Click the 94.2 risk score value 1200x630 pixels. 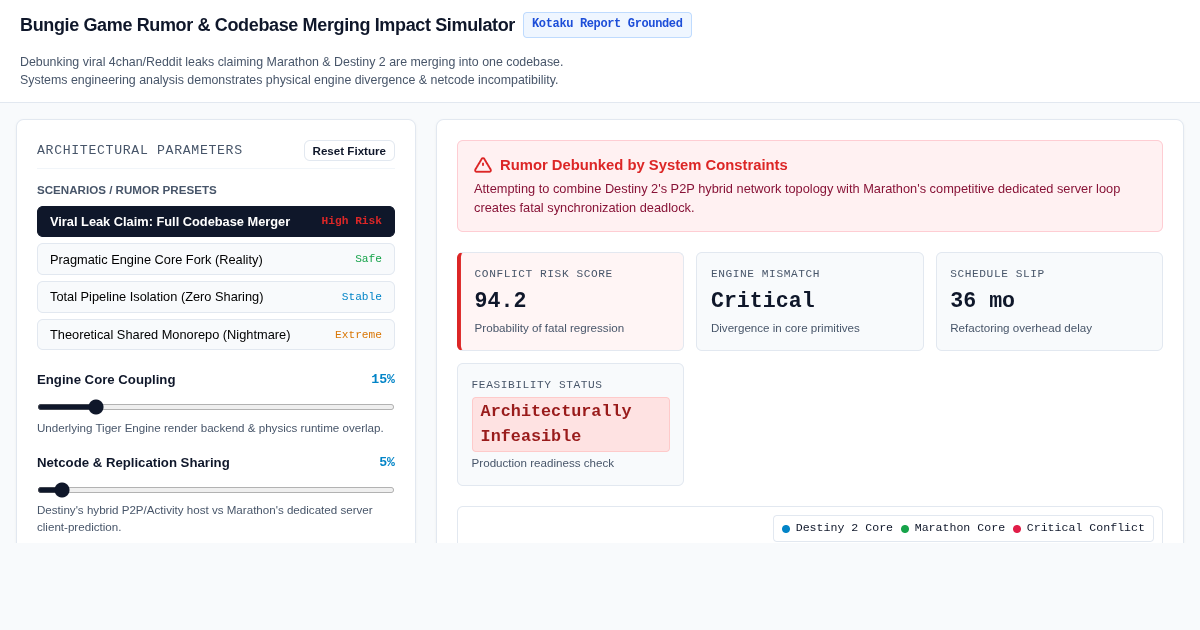500,301
